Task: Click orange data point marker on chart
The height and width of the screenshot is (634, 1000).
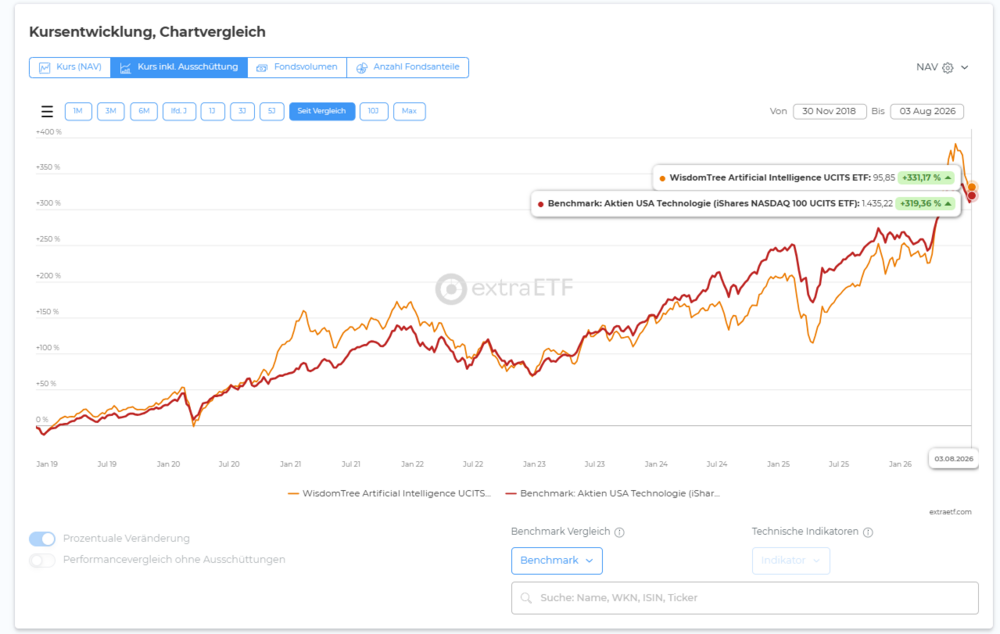Action: pyautogui.click(x=971, y=188)
